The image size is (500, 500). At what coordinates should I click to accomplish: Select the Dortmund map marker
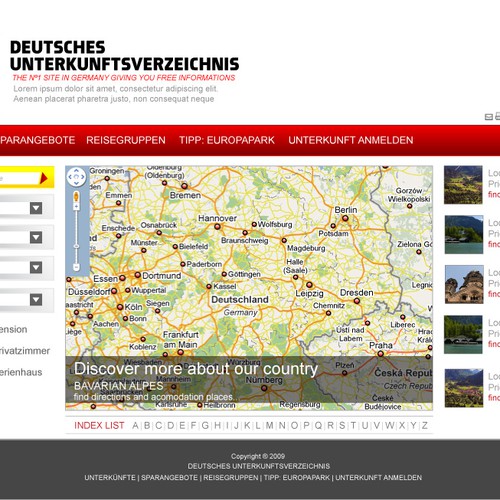pos(138,275)
